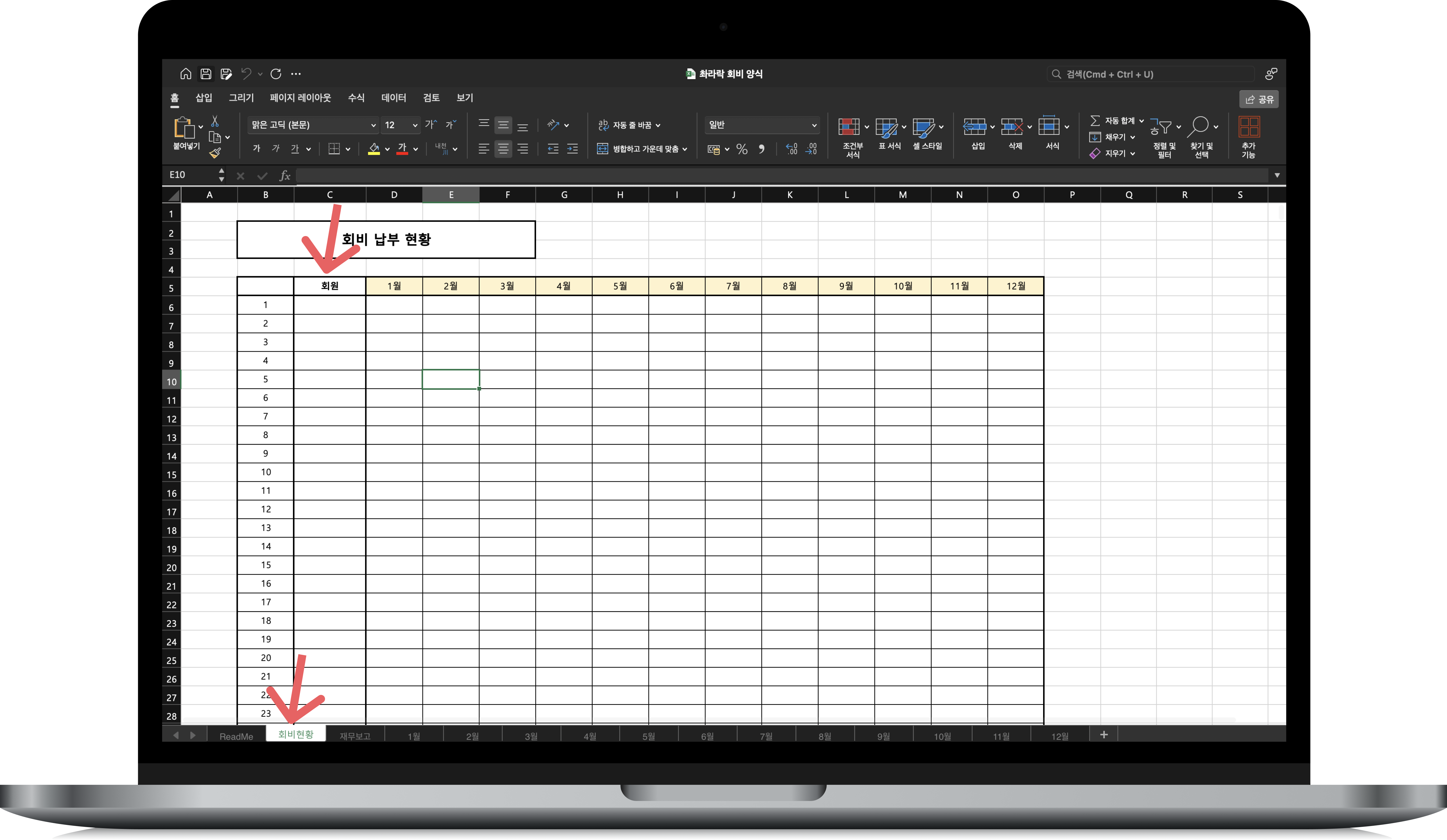This screenshot has width=1447, height=840.
Task: Click the percent style icon
Action: click(742, 149)
